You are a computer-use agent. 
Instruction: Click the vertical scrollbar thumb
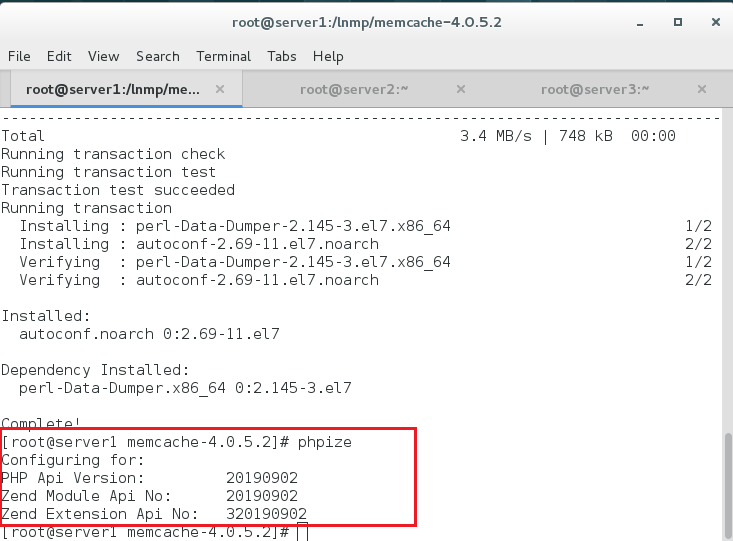click(x=727, y=486)
